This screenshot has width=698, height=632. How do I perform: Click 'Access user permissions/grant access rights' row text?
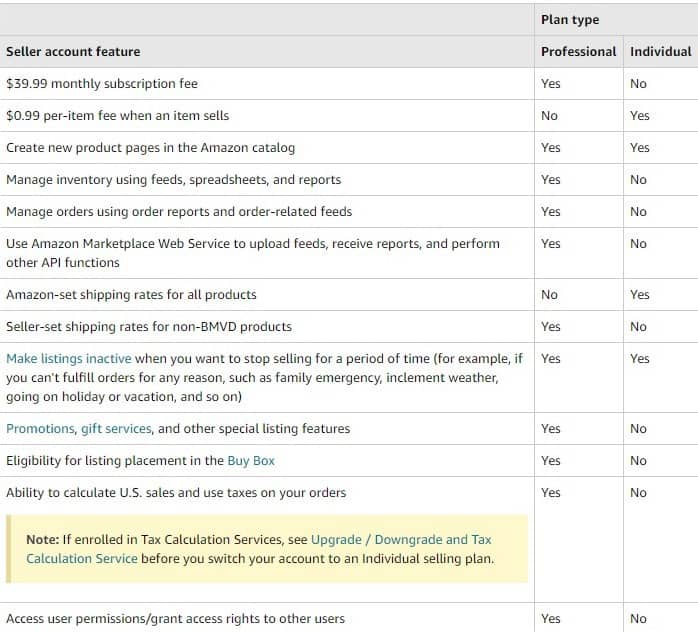click(x=175, y=619)
